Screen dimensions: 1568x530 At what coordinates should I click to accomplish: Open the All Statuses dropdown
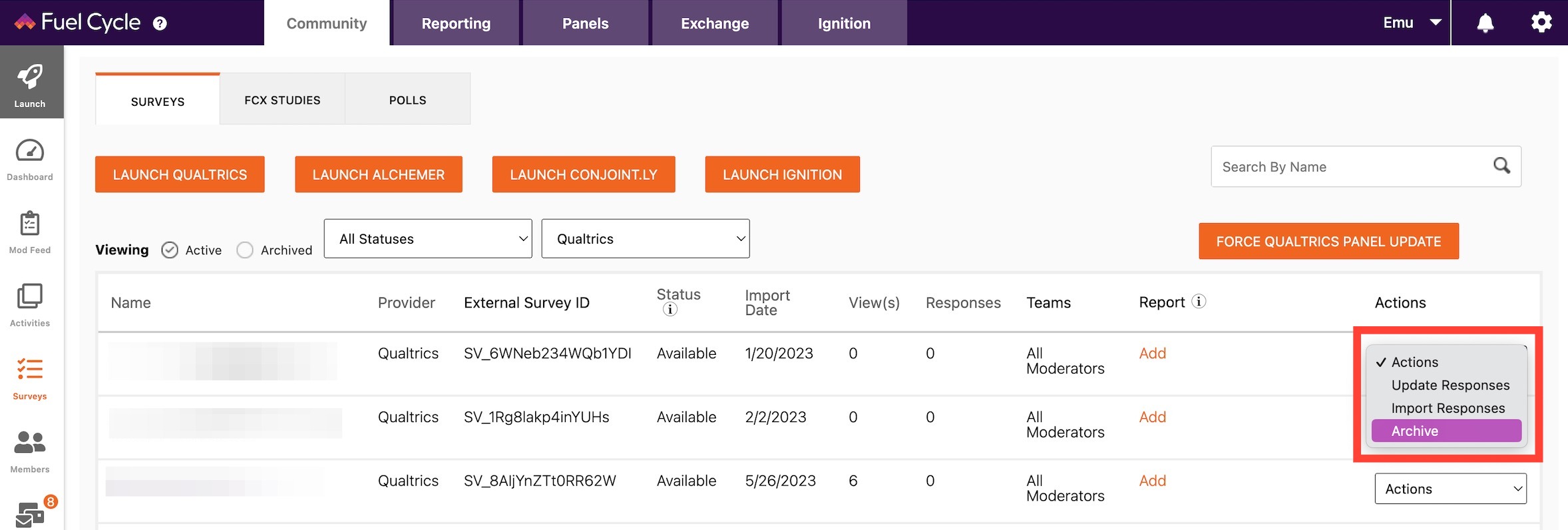click(428, 238)
